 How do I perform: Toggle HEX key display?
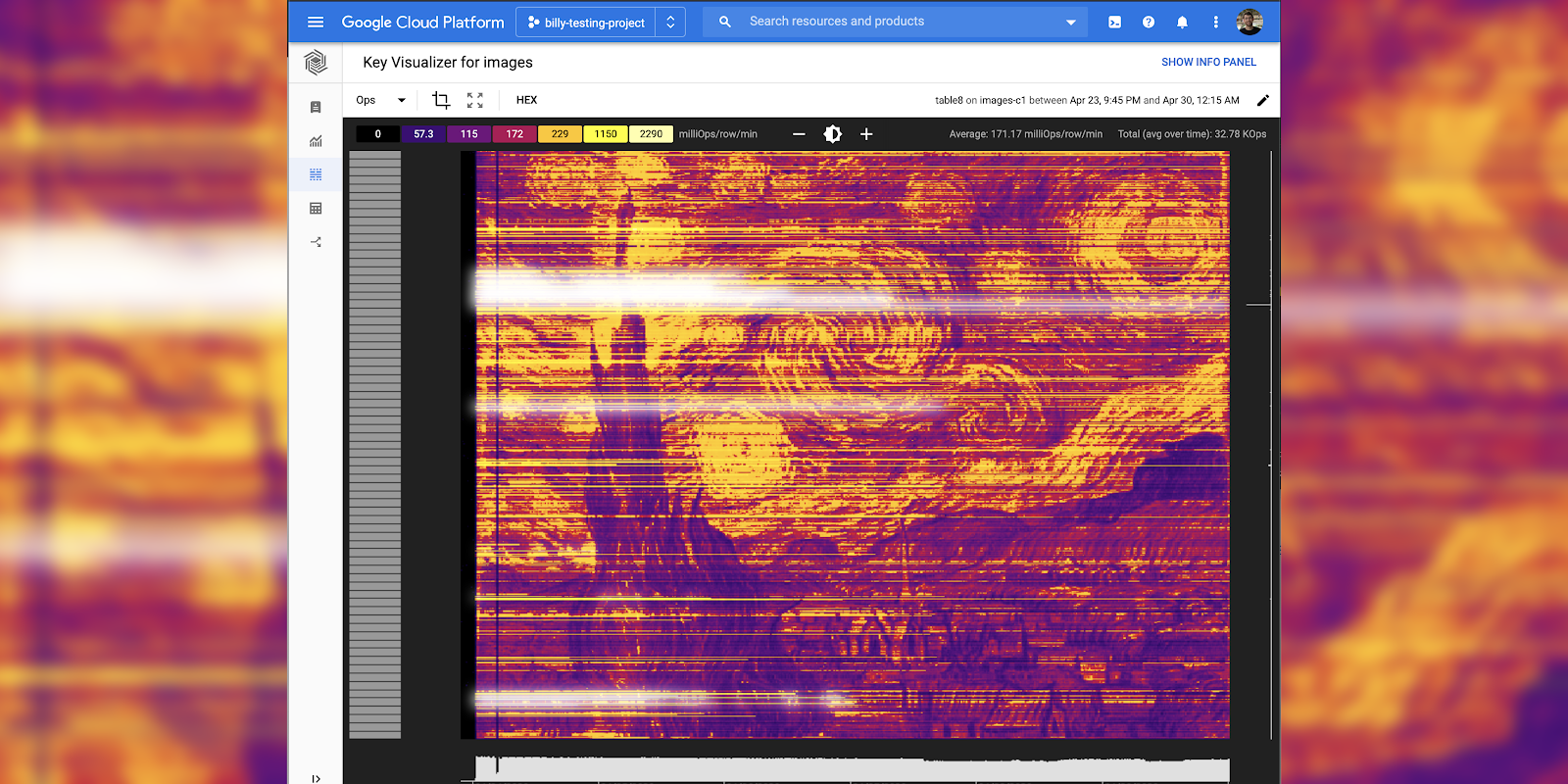[x=526, y=100]
